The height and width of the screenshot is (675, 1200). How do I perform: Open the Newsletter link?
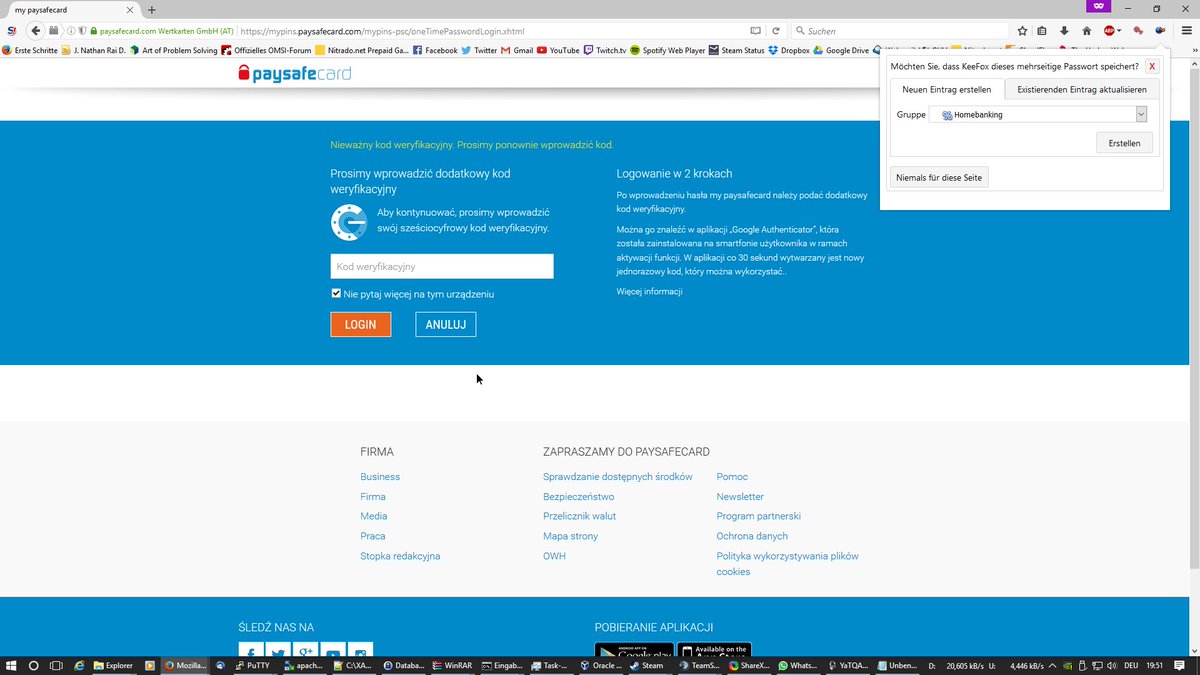(x=740, y=497)
